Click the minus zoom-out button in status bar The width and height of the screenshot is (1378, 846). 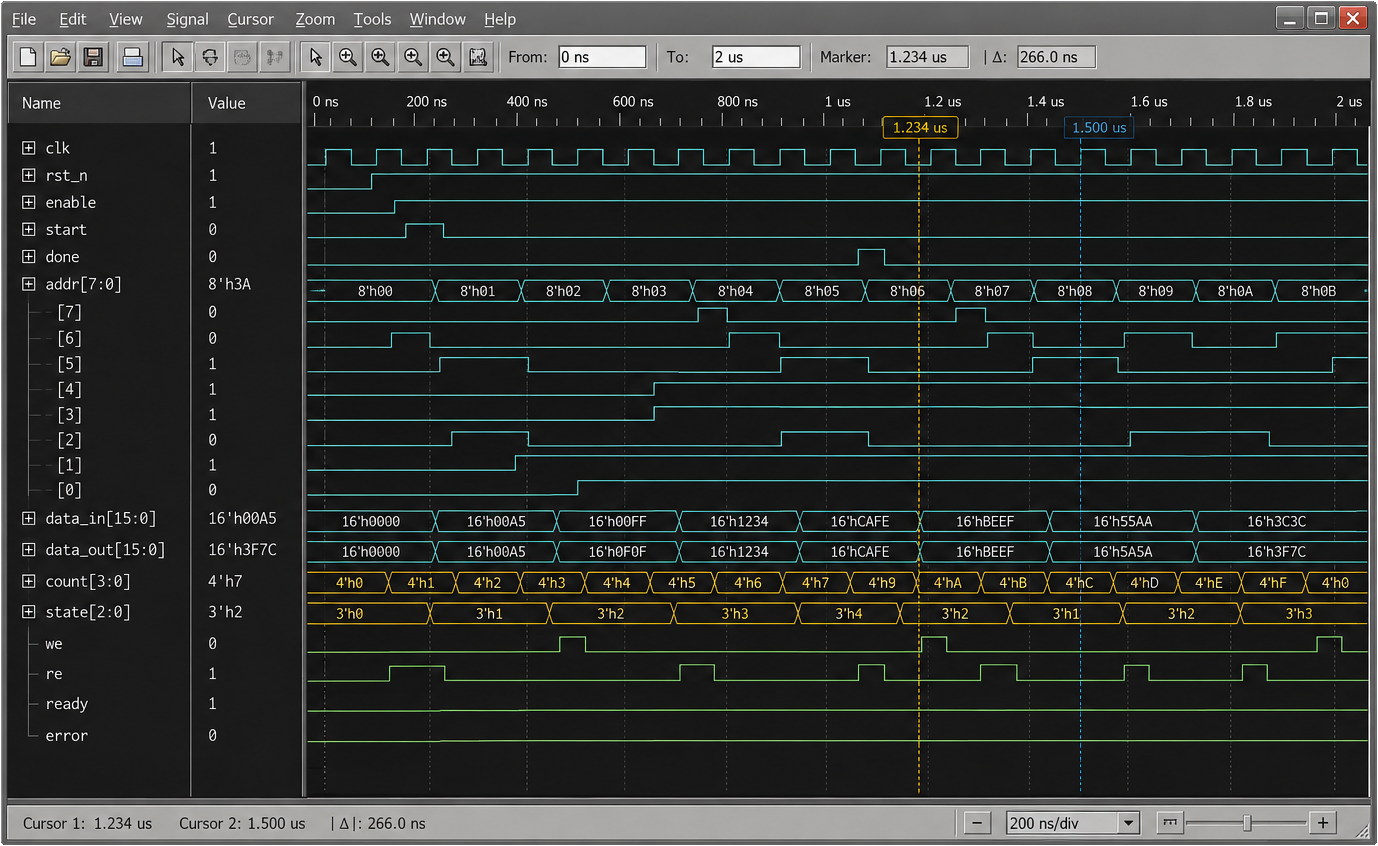point(977,823)
